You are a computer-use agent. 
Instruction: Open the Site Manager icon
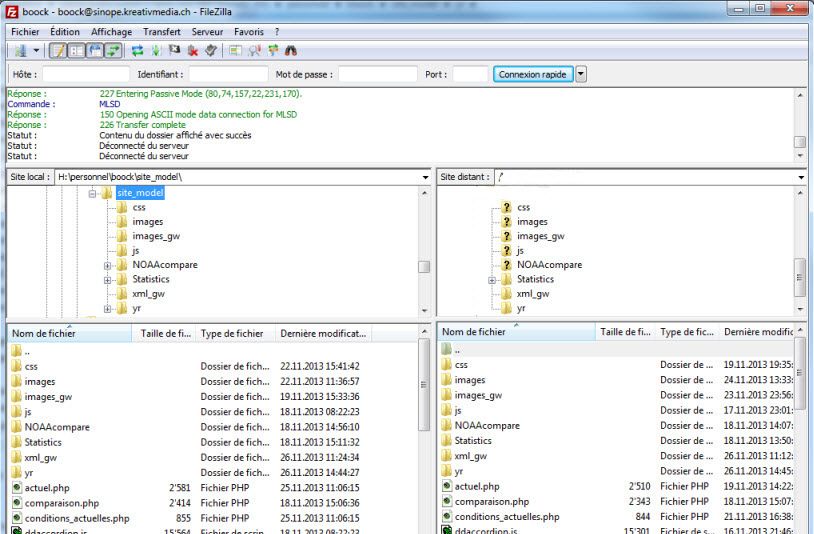click(x=19, y=50)
